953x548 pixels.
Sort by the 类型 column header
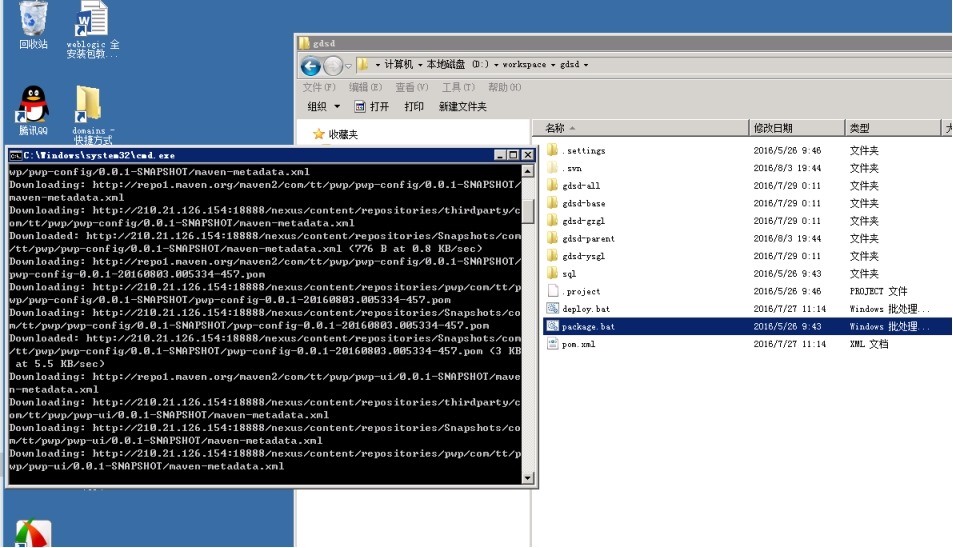[893, 128]
